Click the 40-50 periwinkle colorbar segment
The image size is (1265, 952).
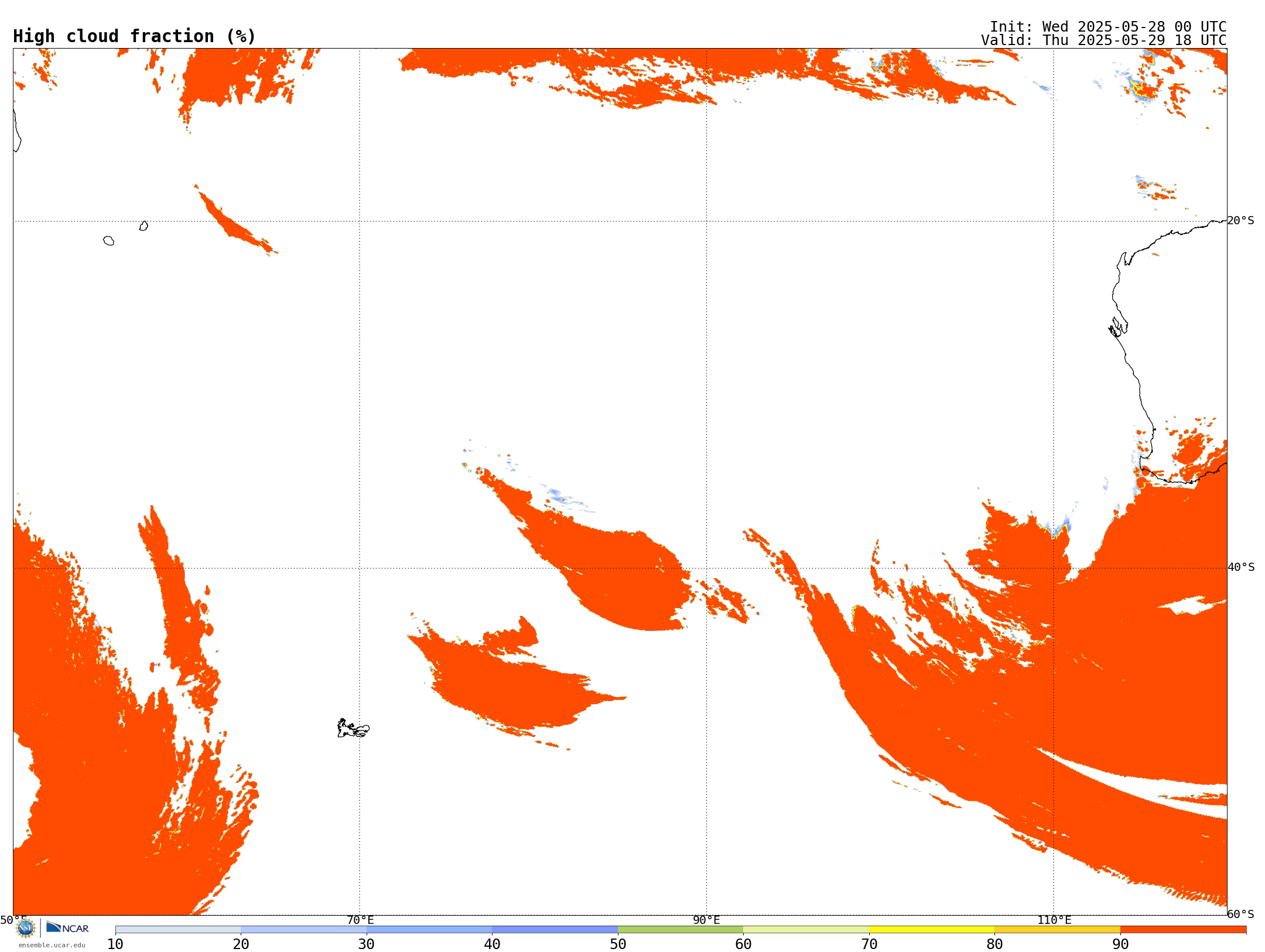click(555, 930)
